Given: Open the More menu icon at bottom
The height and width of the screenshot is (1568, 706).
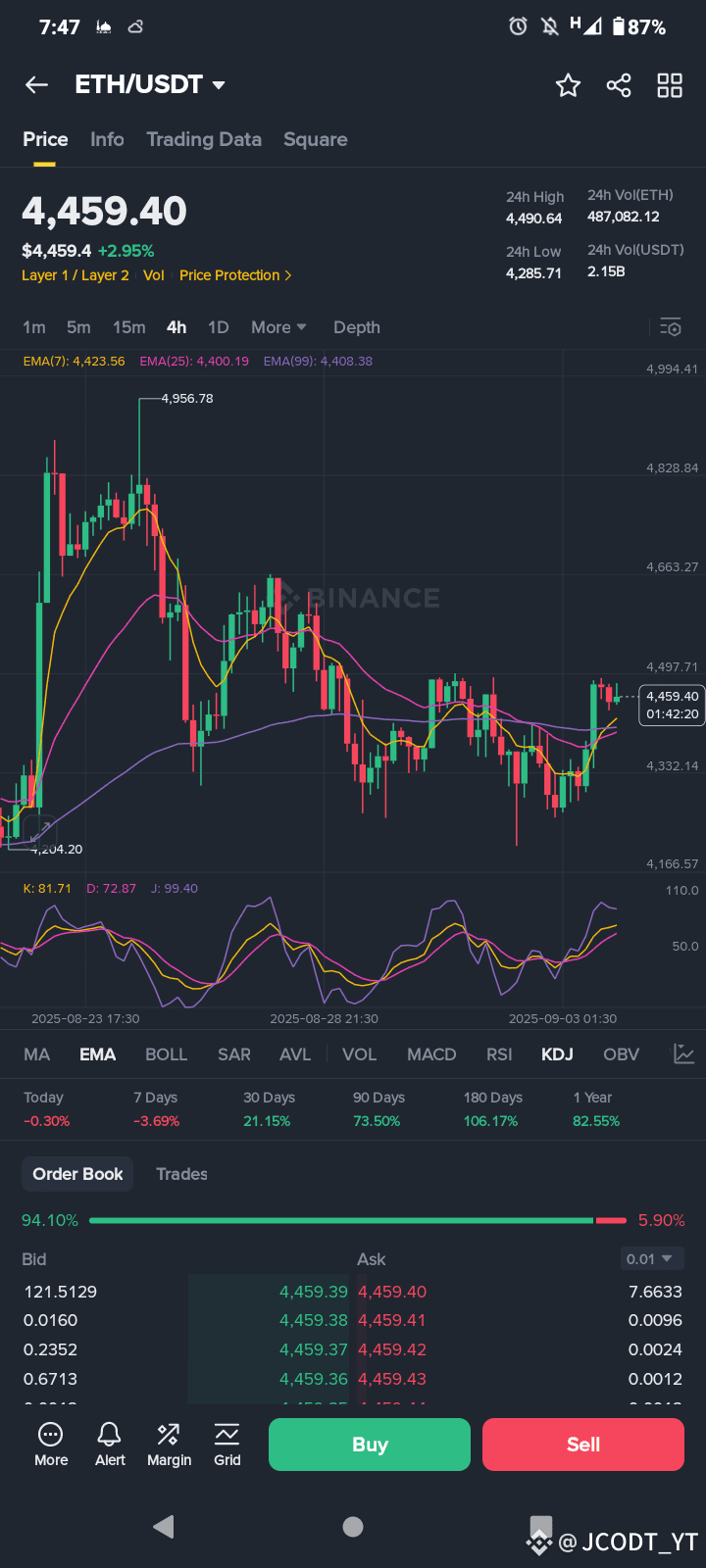Looking at the screenshot, I should click(51, 1445).
